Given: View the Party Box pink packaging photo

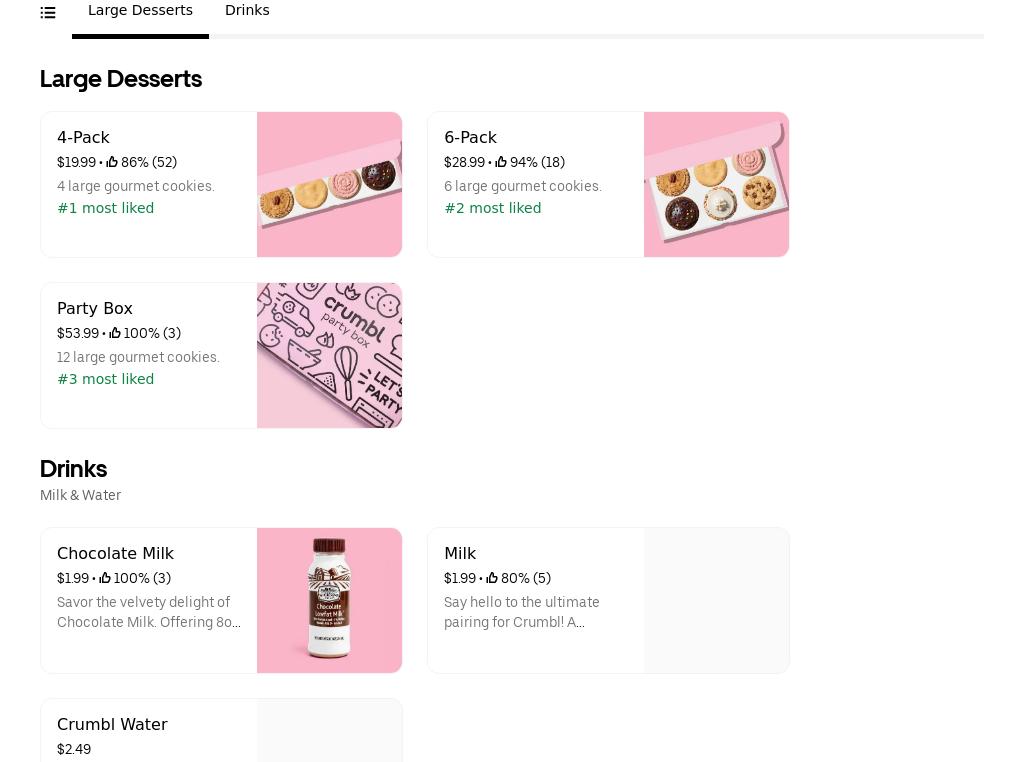Looking at the screenshot, I should tap(329, 355).
